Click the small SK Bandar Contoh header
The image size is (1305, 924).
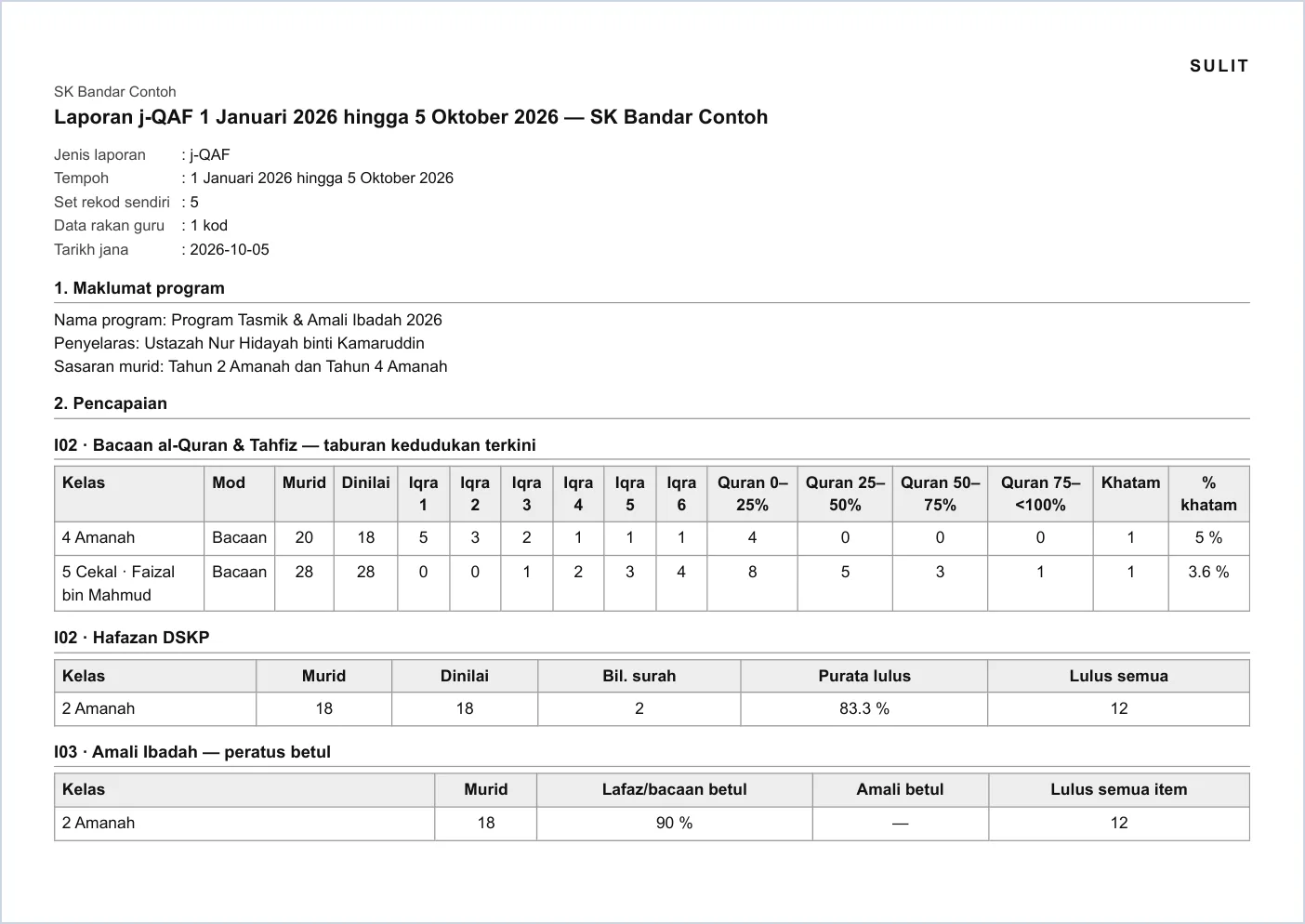click(x=115, y=92)
